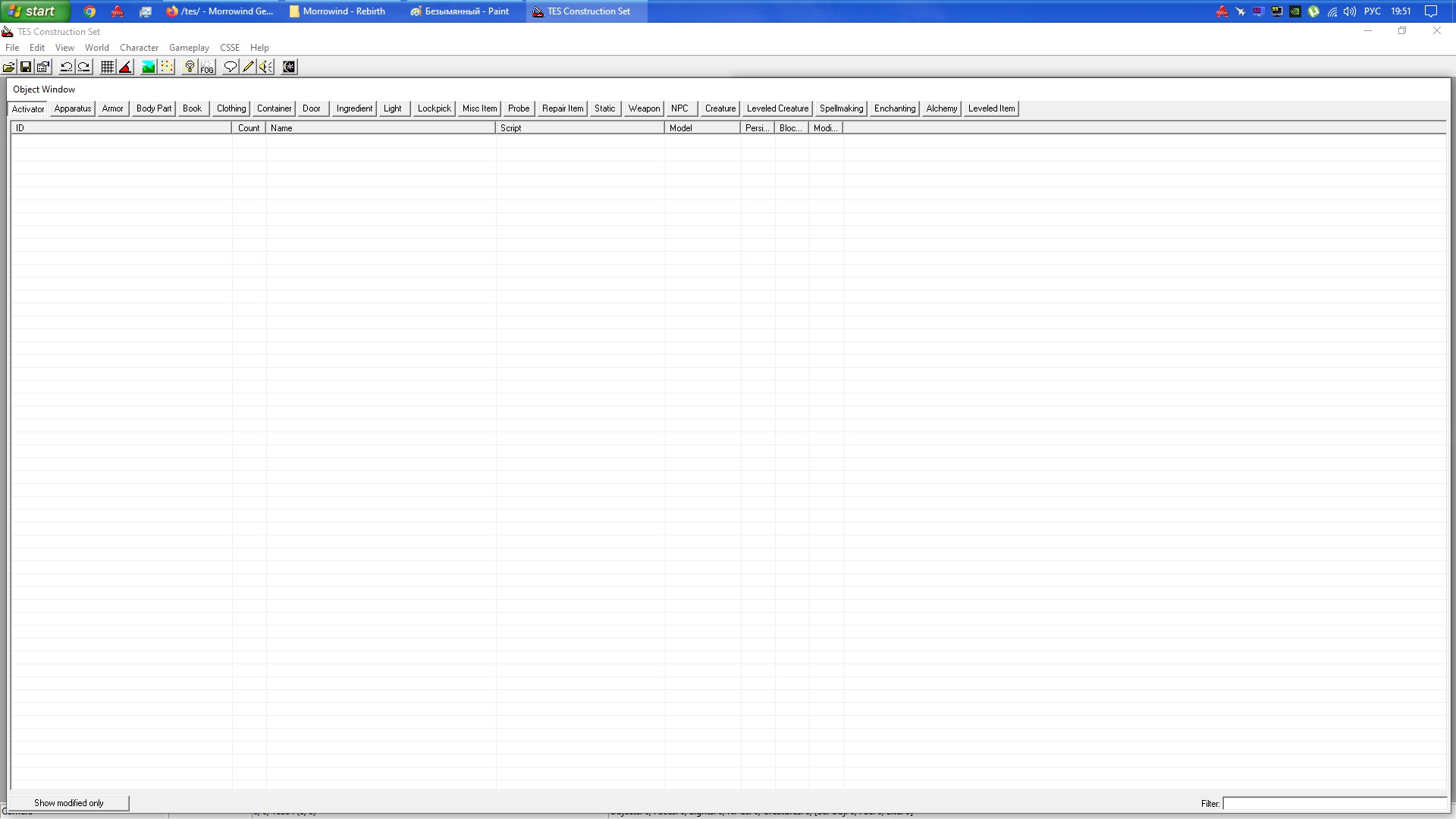Open the CSSE menu
The height and width of the screenshot is (819, 1456).
pyautogui.click(x=230, y=48)
